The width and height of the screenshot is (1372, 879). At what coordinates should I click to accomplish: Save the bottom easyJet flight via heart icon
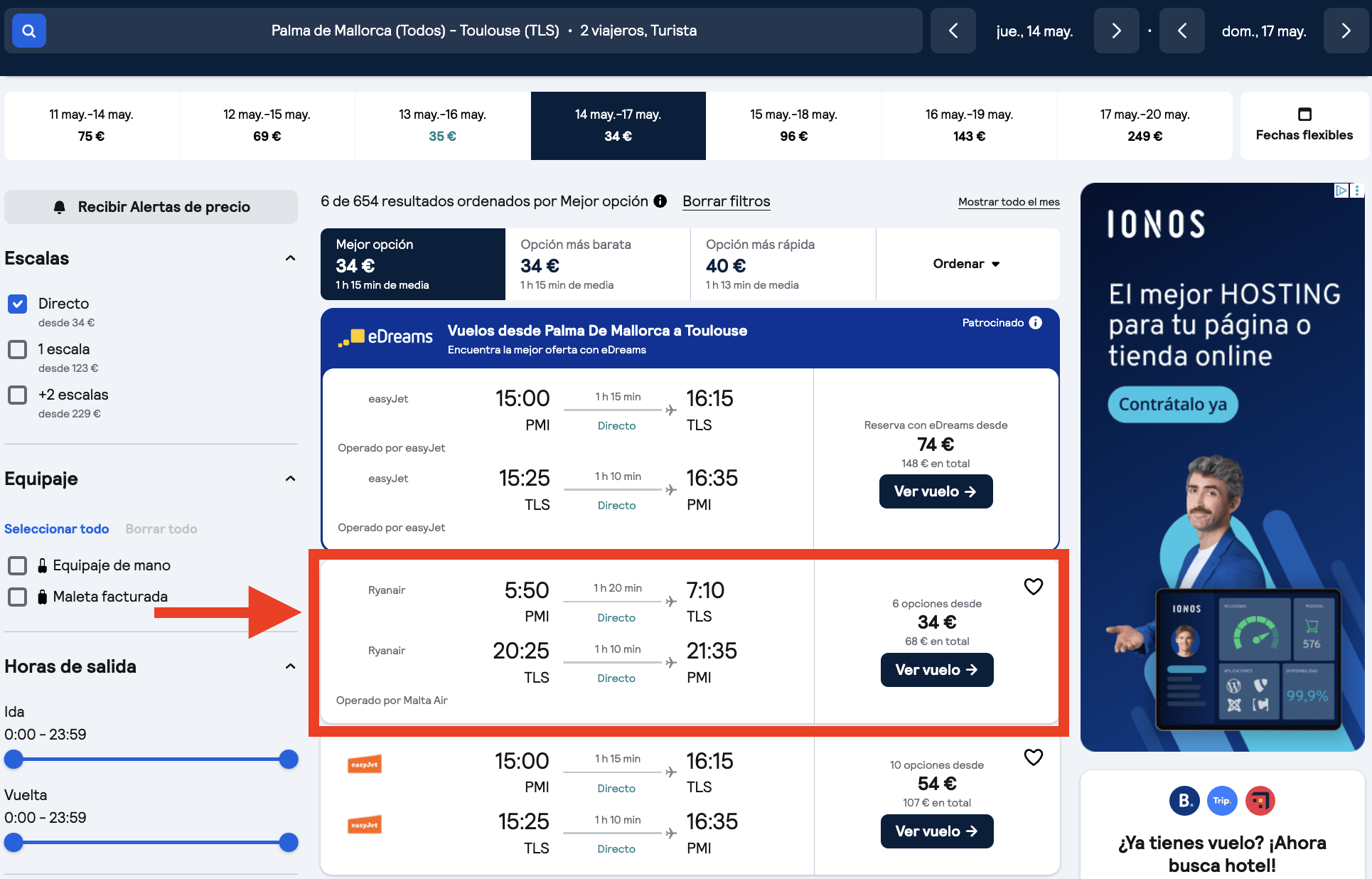click(1034, 757)
